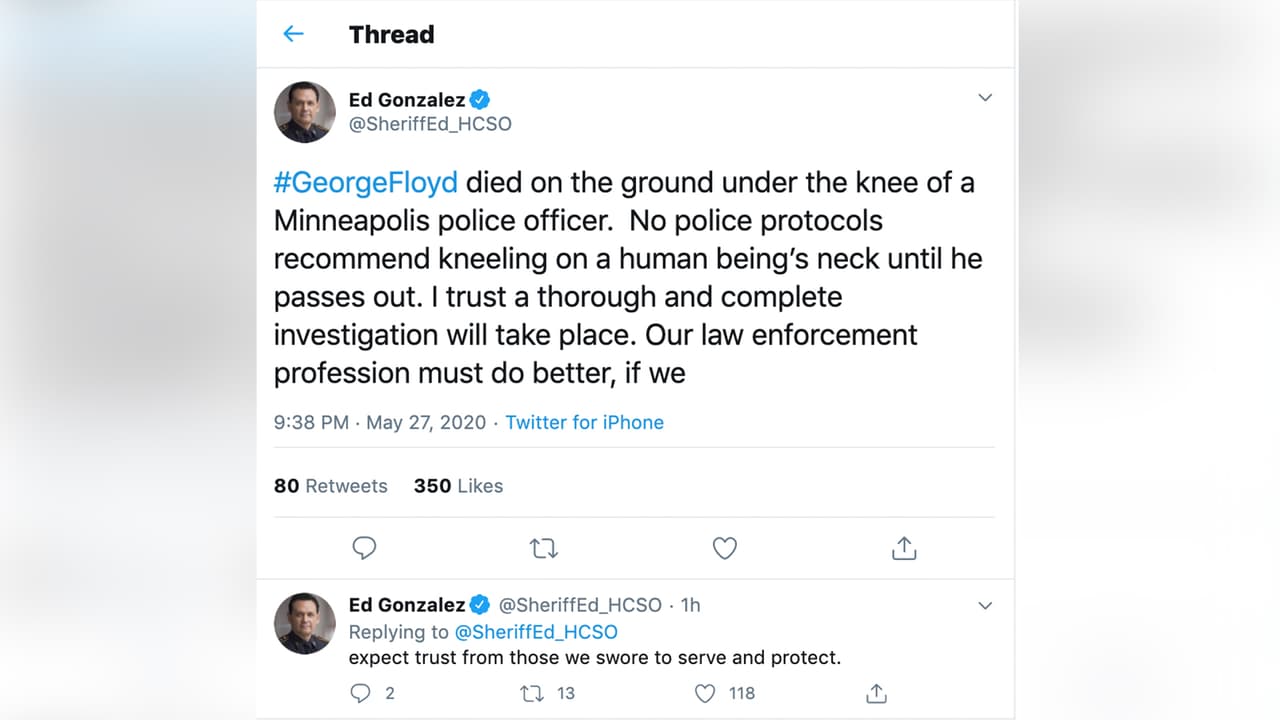The image size is (1280, 720).
Task: Like the main George Floyd tweet
Action: coord(724,548)
